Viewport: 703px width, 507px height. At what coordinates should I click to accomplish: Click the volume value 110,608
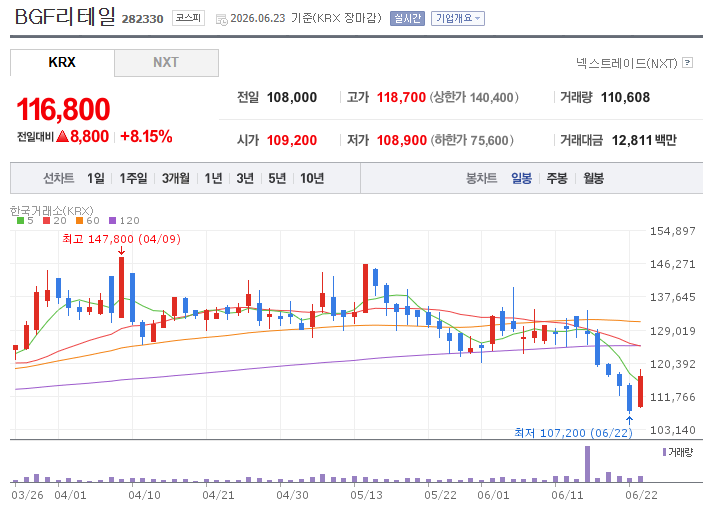[625, 97]
